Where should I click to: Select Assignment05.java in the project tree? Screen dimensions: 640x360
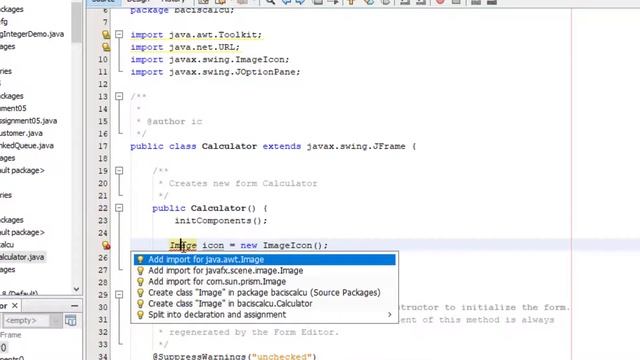29,121
